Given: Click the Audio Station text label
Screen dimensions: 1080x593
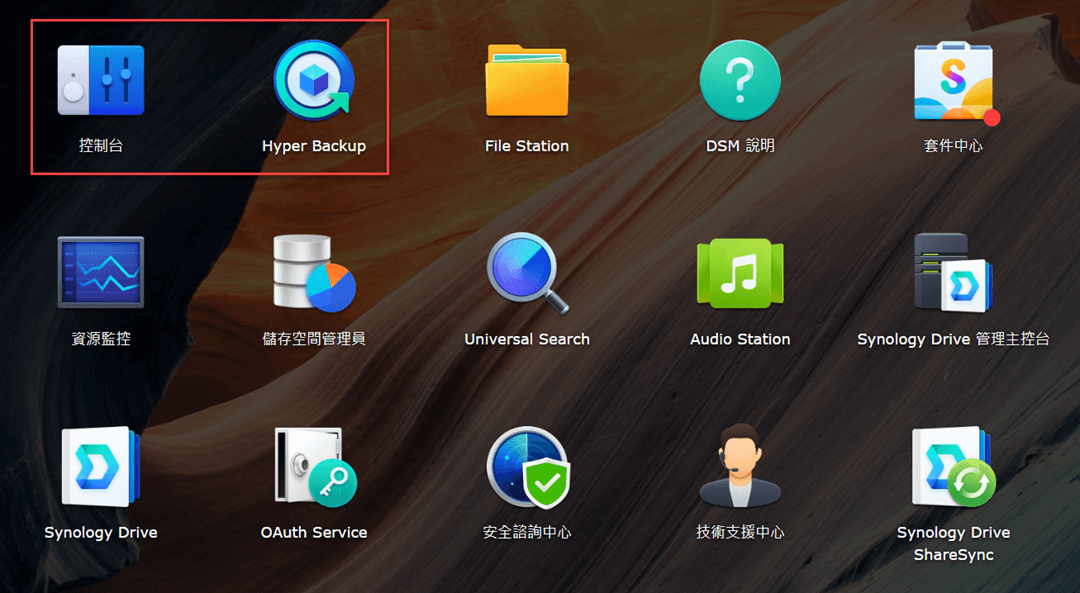Looking at the screenshot, I should (x=740, y=339).
